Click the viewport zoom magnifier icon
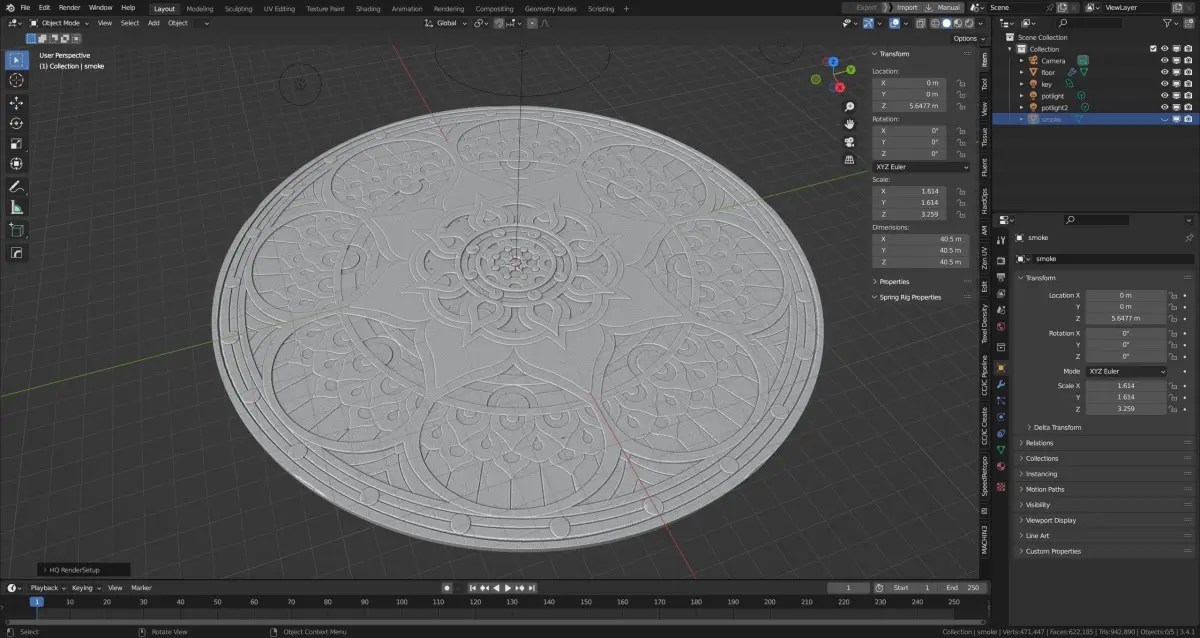The width and height of the screenshot is (1200, 638). [849, 107]
